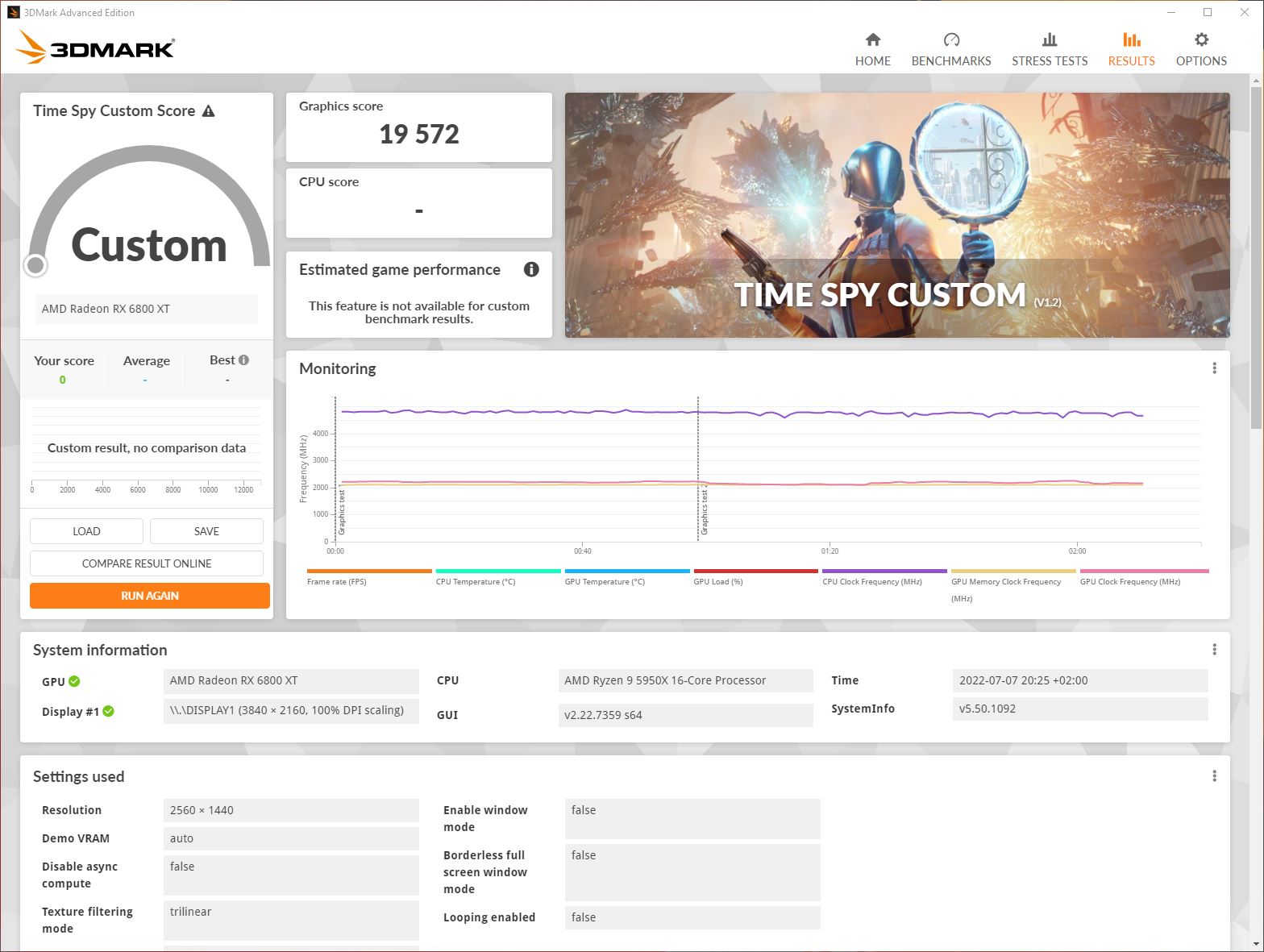Click the LOAD button
The height and width of the screenshot is (952, 1264).
86,531
